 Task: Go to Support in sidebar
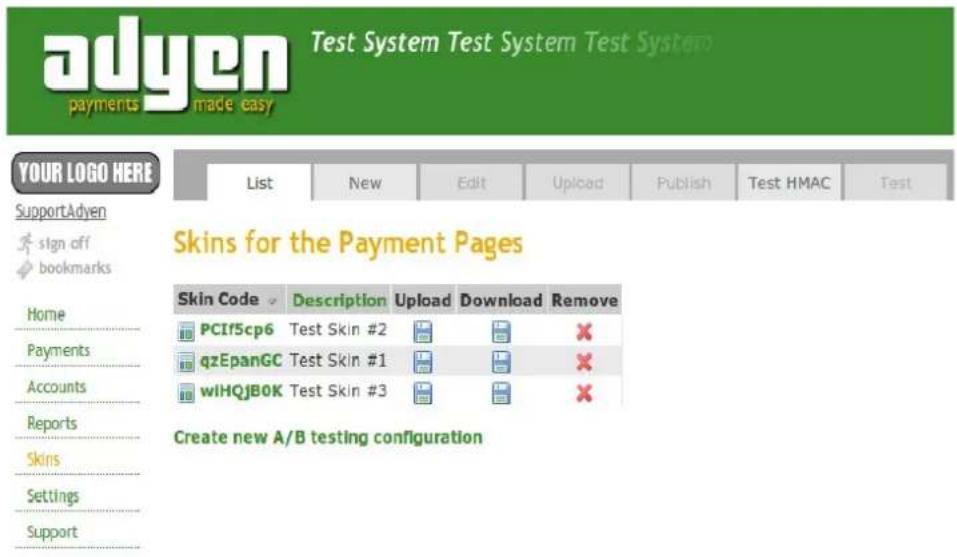52,532
